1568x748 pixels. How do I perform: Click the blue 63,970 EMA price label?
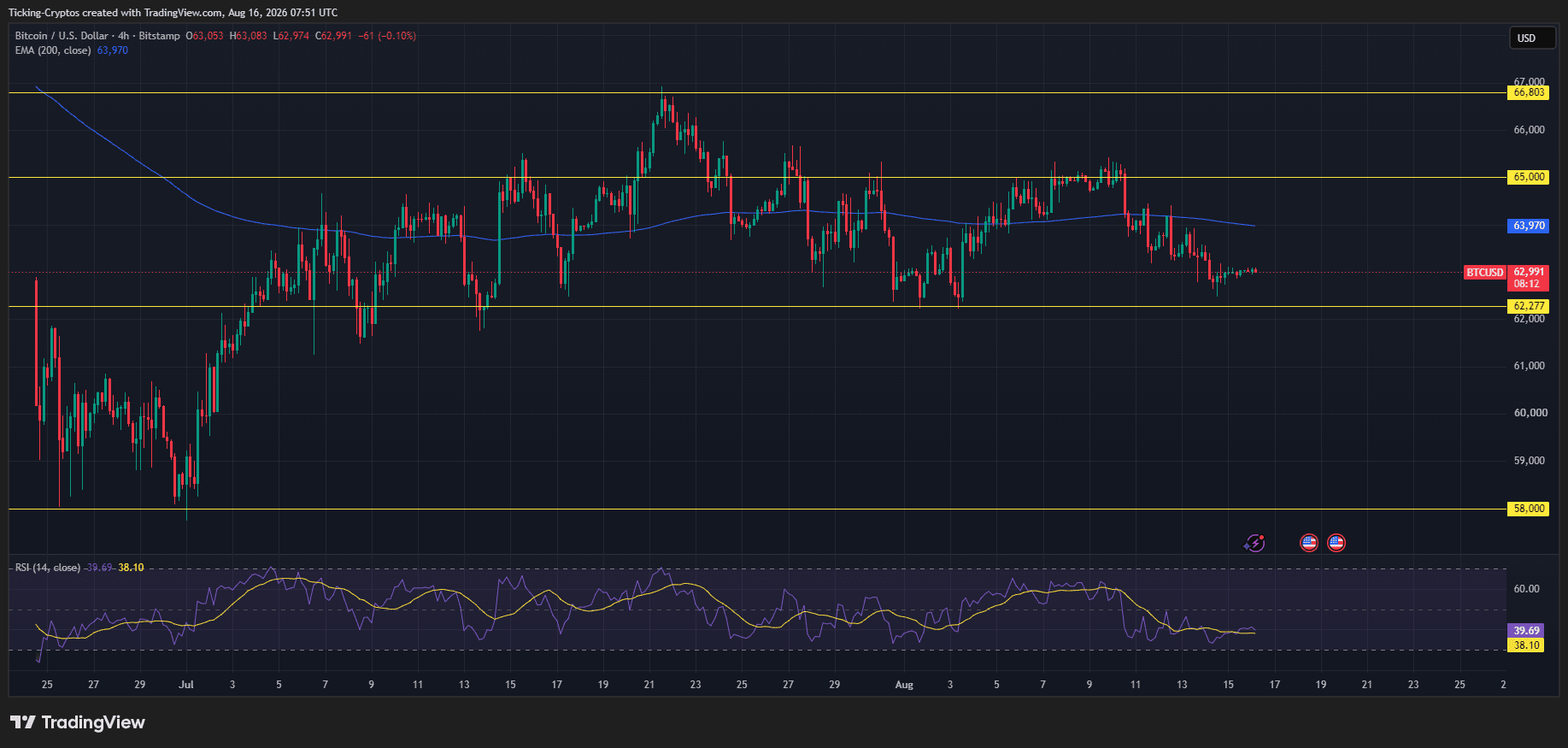[x=1529, y=226]
